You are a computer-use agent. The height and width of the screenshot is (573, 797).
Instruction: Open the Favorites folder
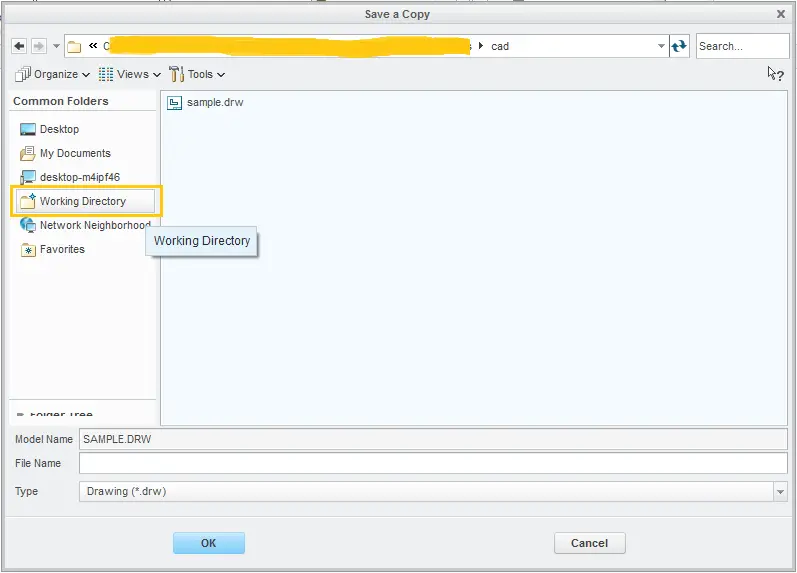coord(62,249)
